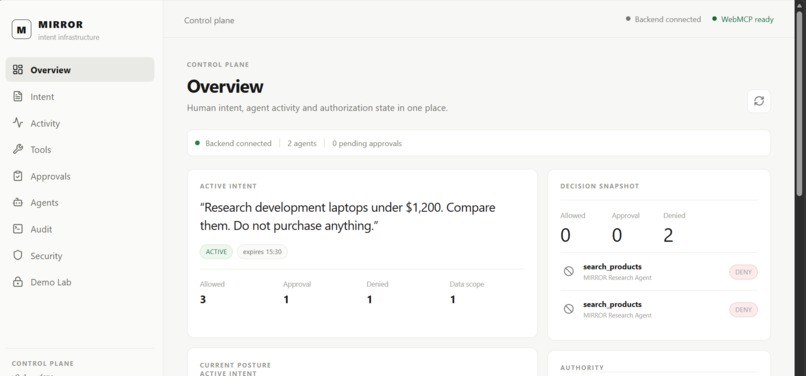
Task: Open the Audit log page
Action: (80, 229)
